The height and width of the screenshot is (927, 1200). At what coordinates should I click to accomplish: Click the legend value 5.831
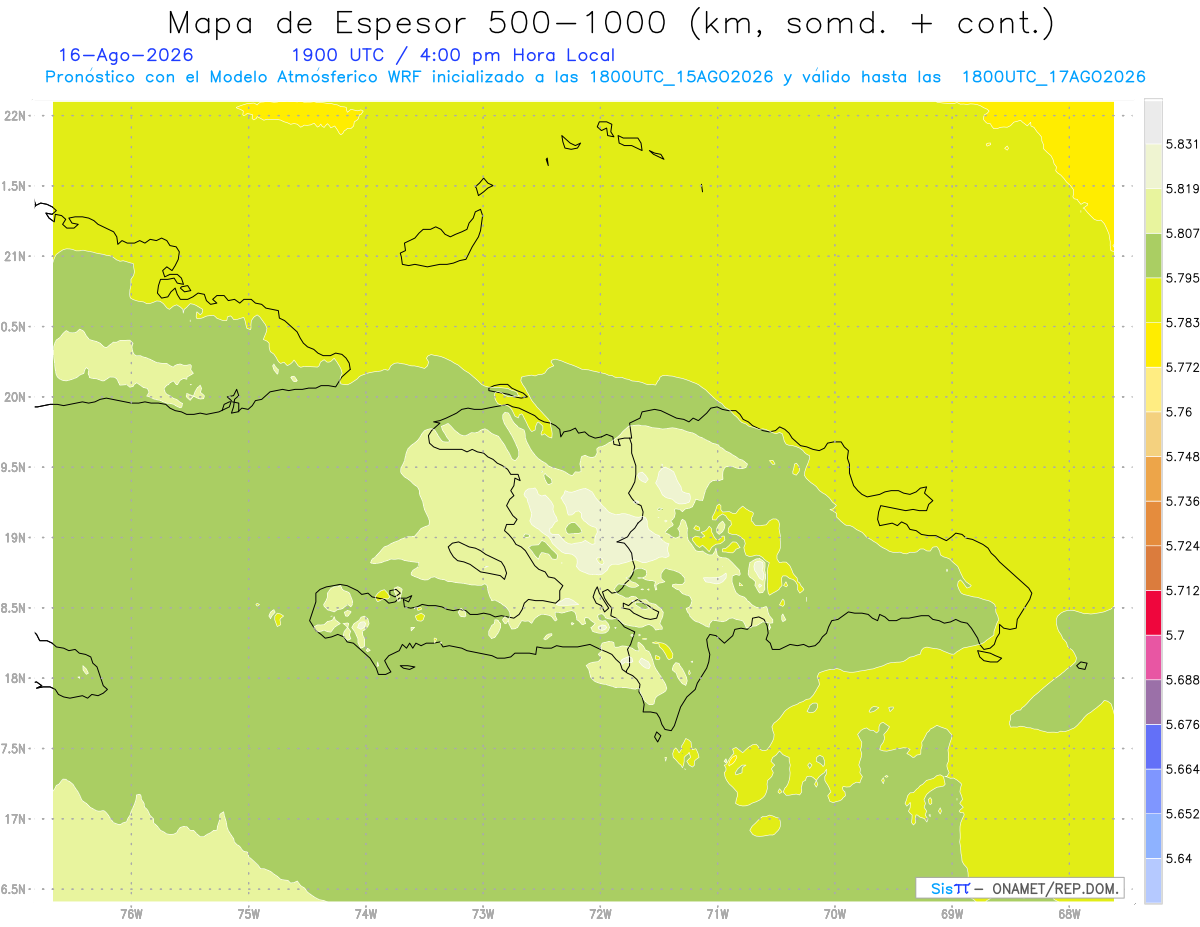[1182, 144]
